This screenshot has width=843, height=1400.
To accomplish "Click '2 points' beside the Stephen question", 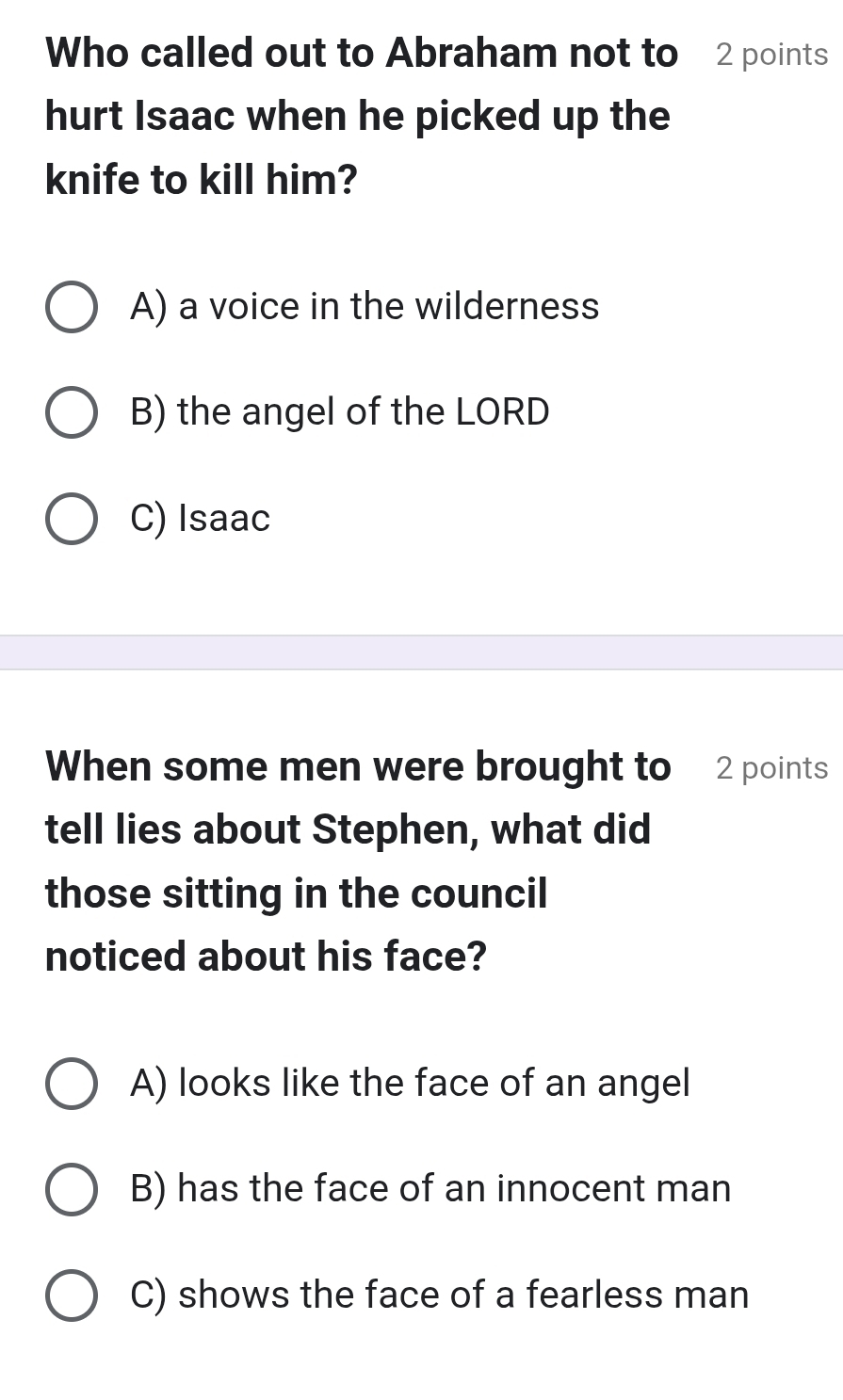I will tap(771, 769).
